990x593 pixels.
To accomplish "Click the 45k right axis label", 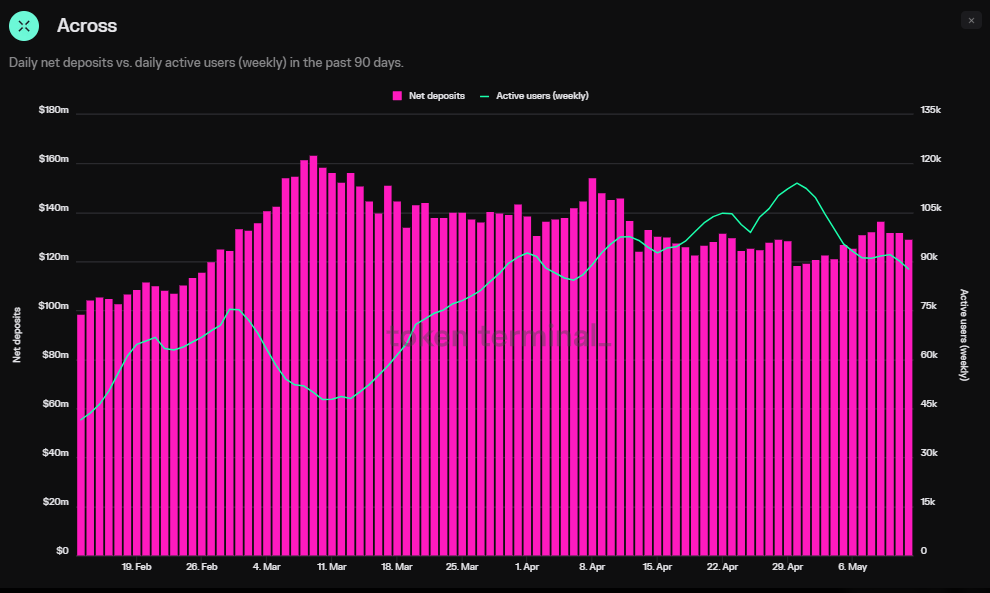I will coord(929,404).
